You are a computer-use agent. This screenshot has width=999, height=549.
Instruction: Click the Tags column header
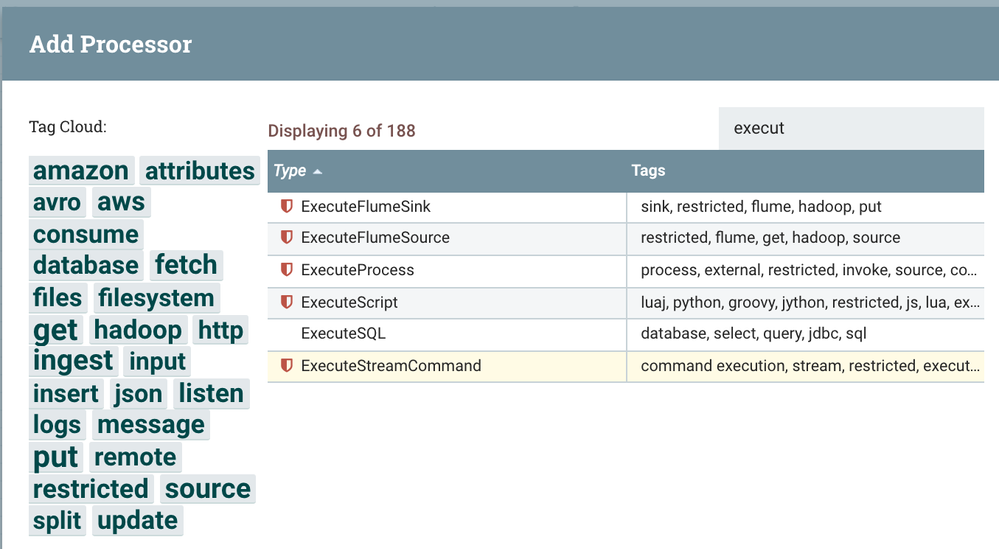648,171
